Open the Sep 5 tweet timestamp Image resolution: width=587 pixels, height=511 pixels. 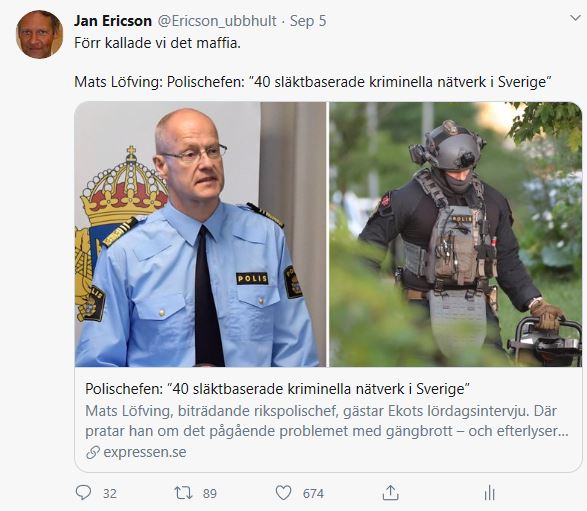click(x=308, y=21)
